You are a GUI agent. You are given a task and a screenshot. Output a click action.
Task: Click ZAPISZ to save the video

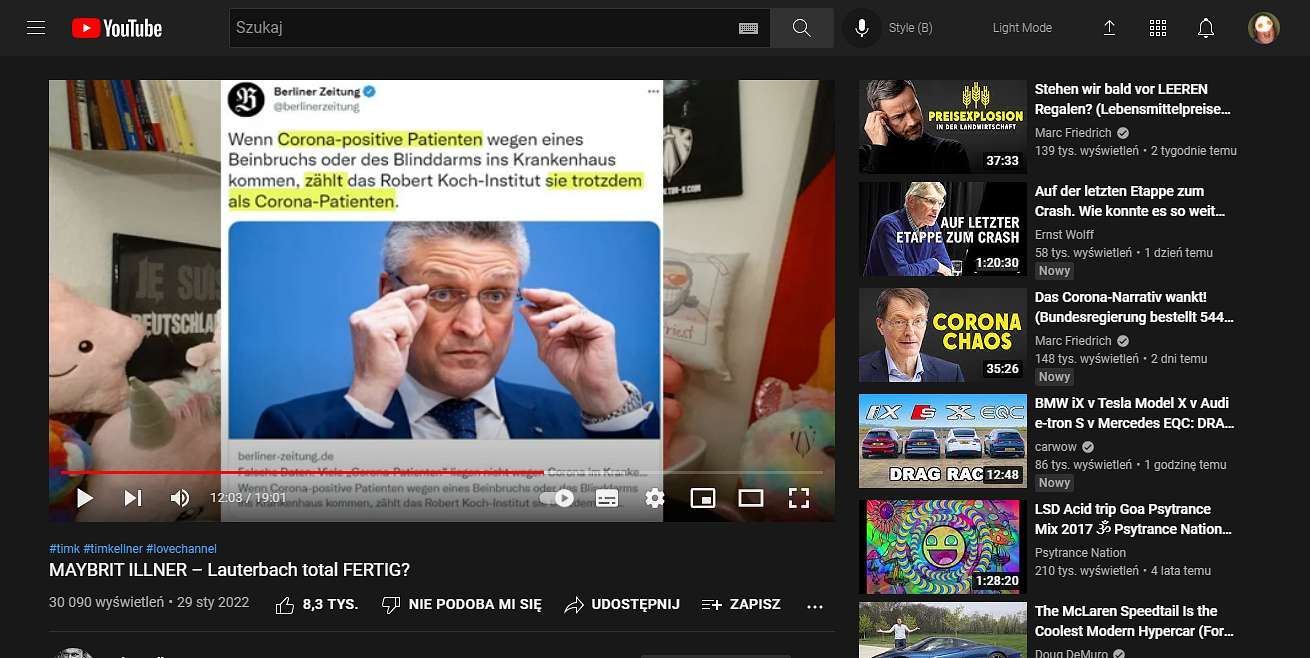[x=741, y=605]
